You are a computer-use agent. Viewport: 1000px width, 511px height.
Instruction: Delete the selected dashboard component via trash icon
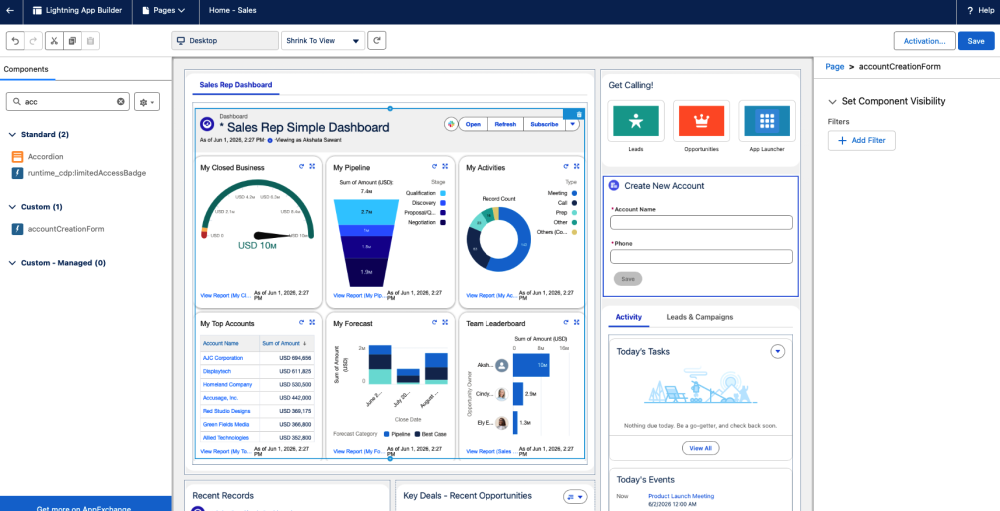click(x=578, y=114)
